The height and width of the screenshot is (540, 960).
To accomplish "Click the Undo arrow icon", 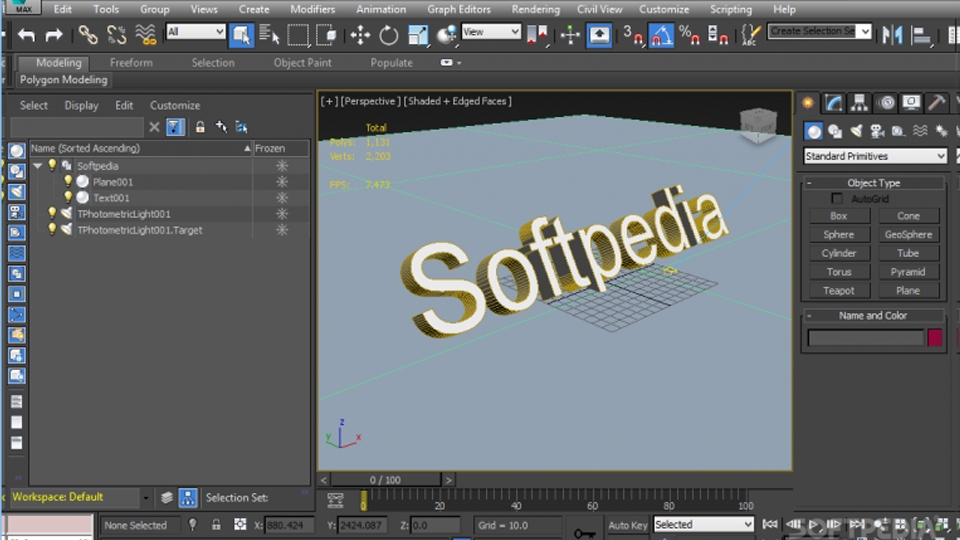I will (26, 35).
